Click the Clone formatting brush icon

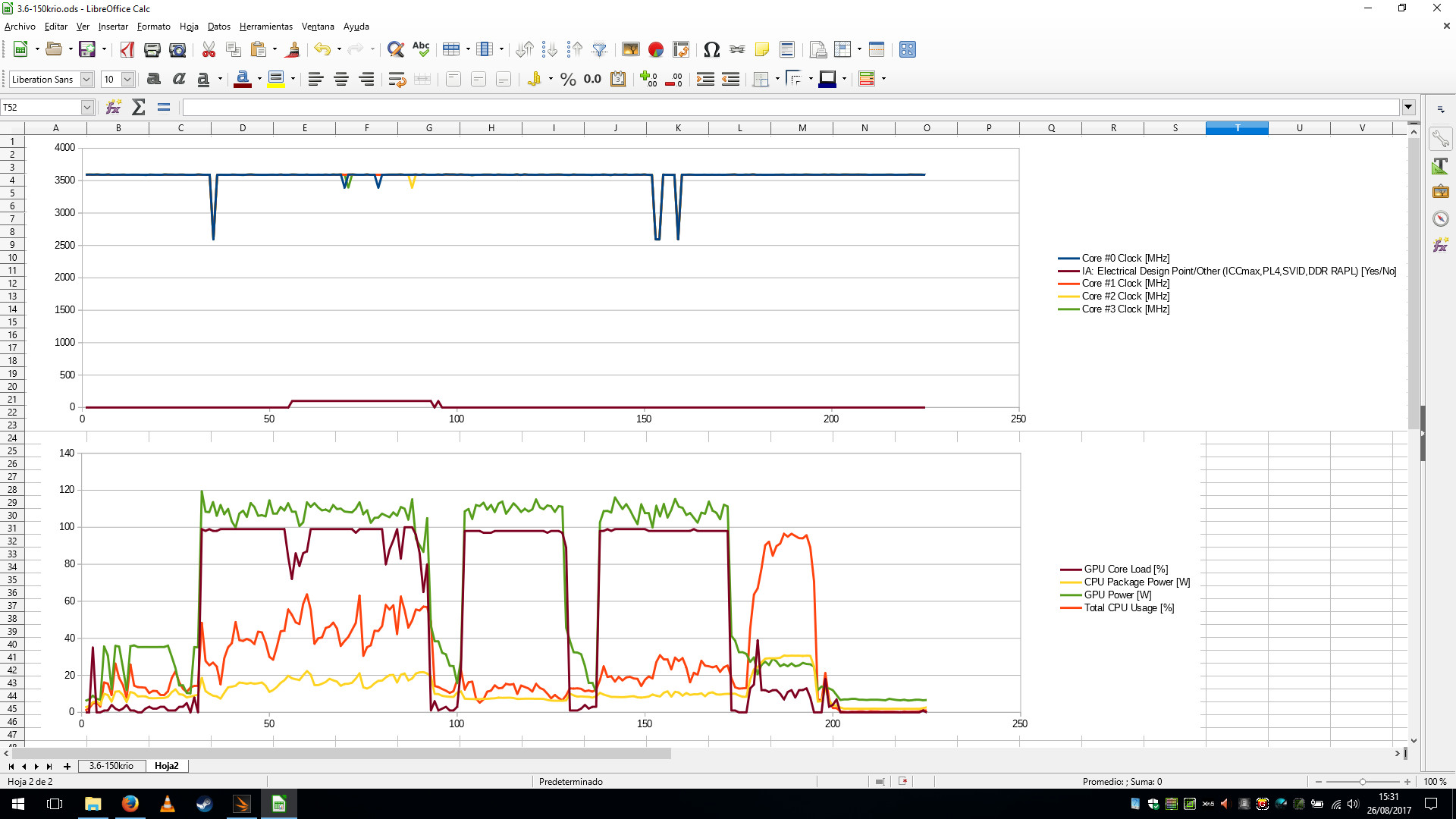(x=293, y=49)
